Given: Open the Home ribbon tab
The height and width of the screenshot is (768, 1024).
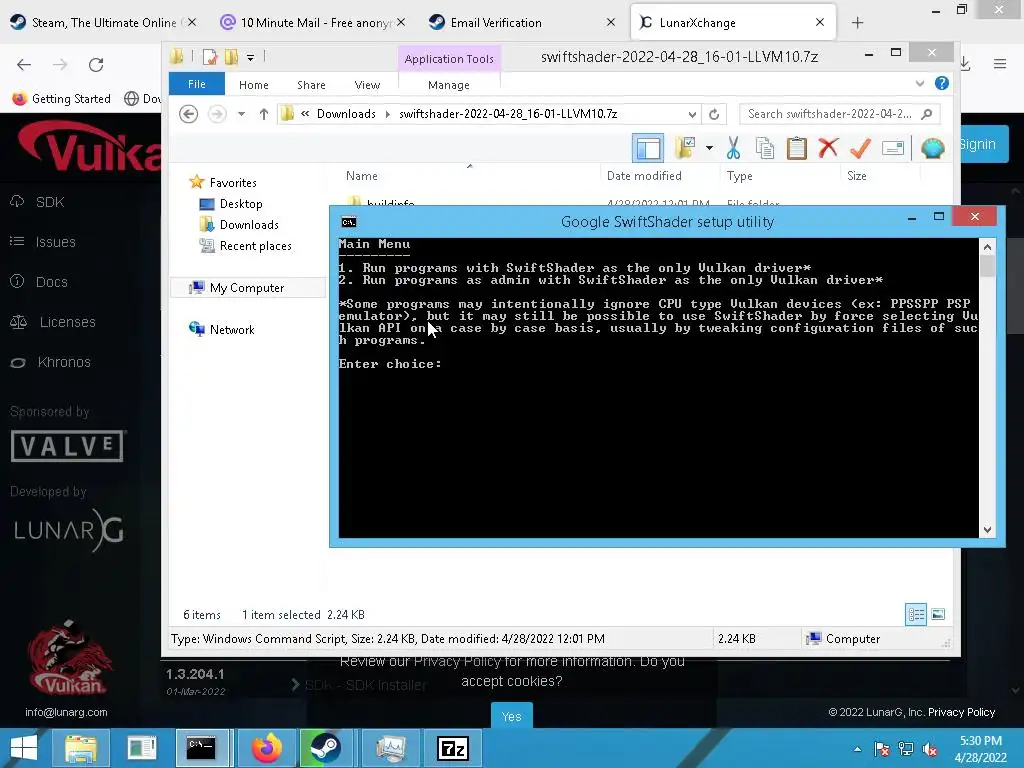Looking at the screenshot, I should click(x=253, y=85).
